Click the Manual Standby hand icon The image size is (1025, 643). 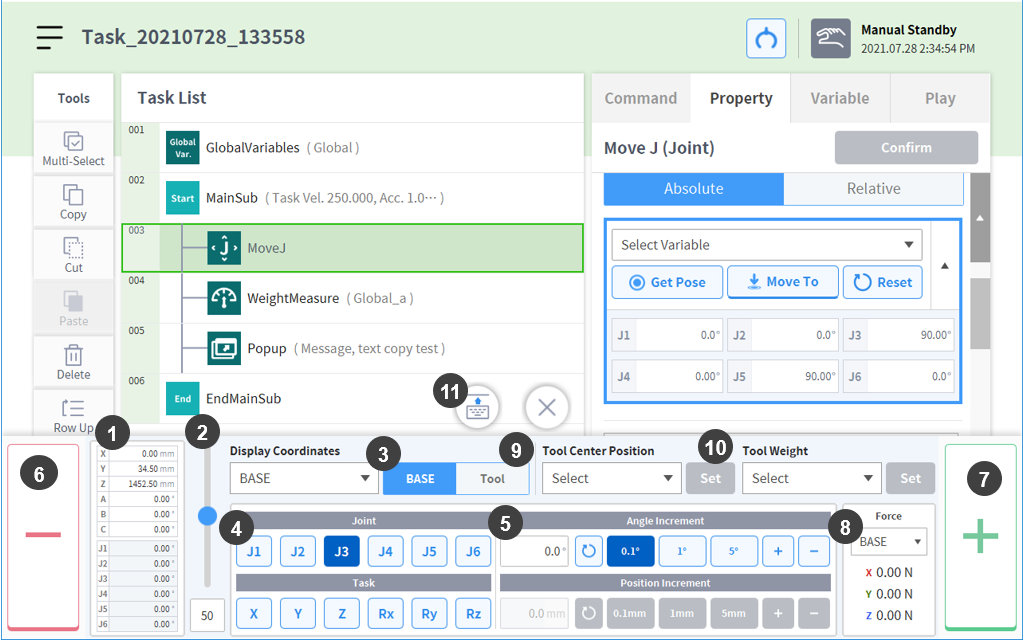click(x=830, y=39)
